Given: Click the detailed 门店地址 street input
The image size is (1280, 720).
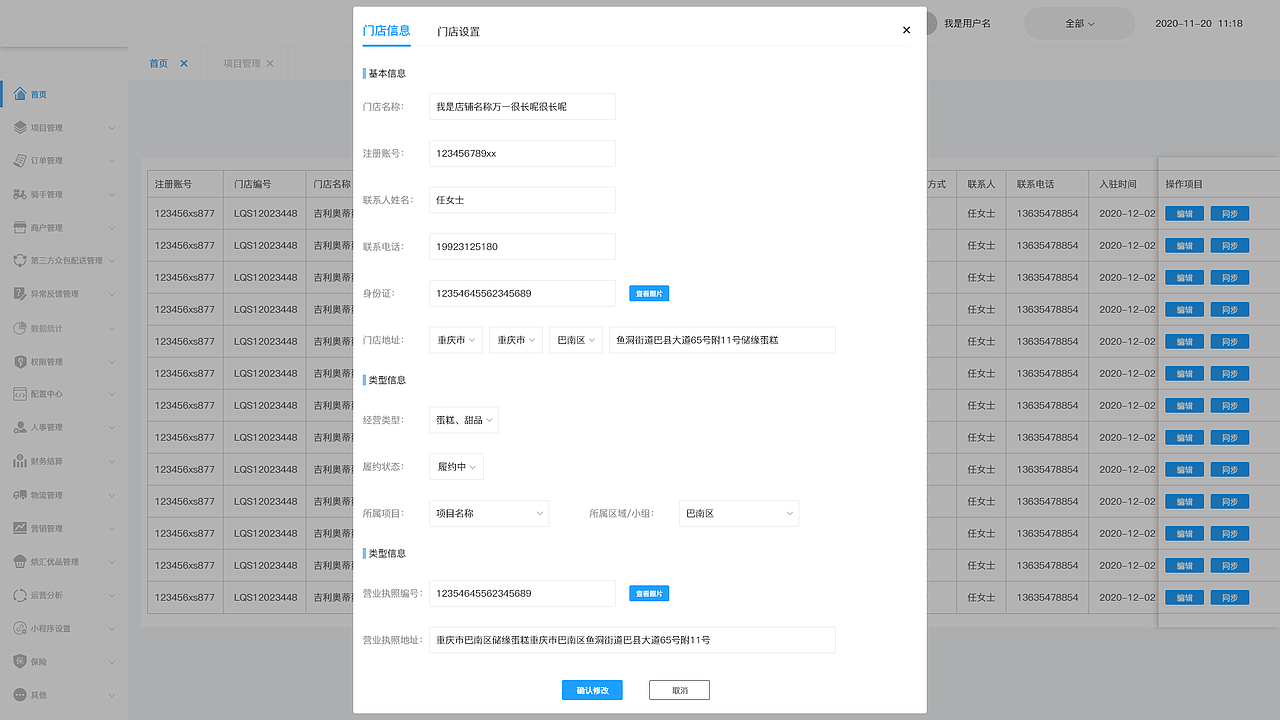Looking at the screenshot, I should (x=722, y=340).
